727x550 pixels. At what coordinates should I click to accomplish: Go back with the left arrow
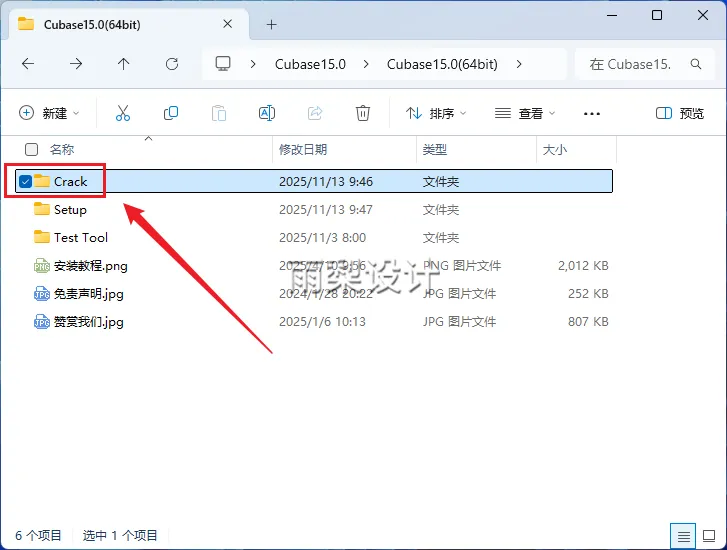tap(28, 64)
